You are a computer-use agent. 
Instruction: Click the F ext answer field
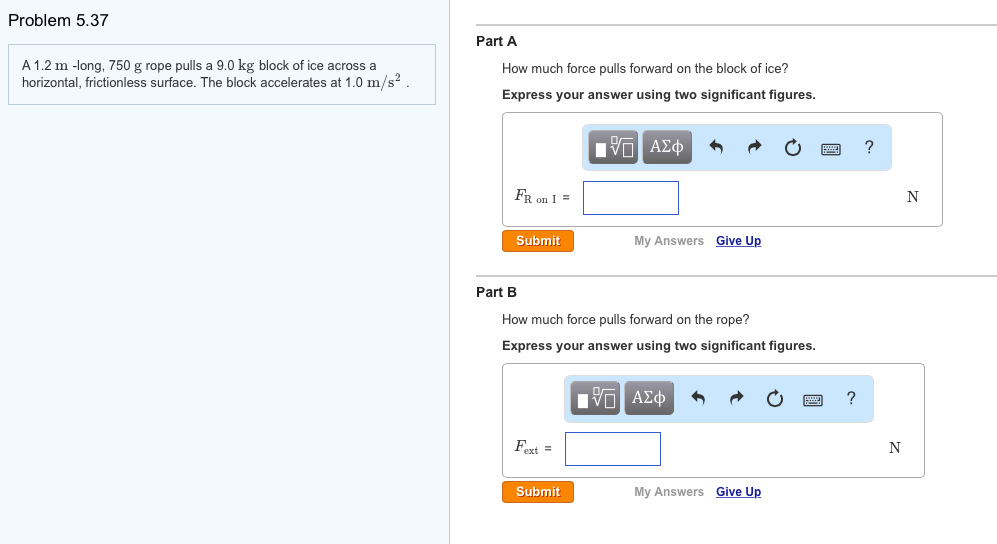click(x=613, y=449)
